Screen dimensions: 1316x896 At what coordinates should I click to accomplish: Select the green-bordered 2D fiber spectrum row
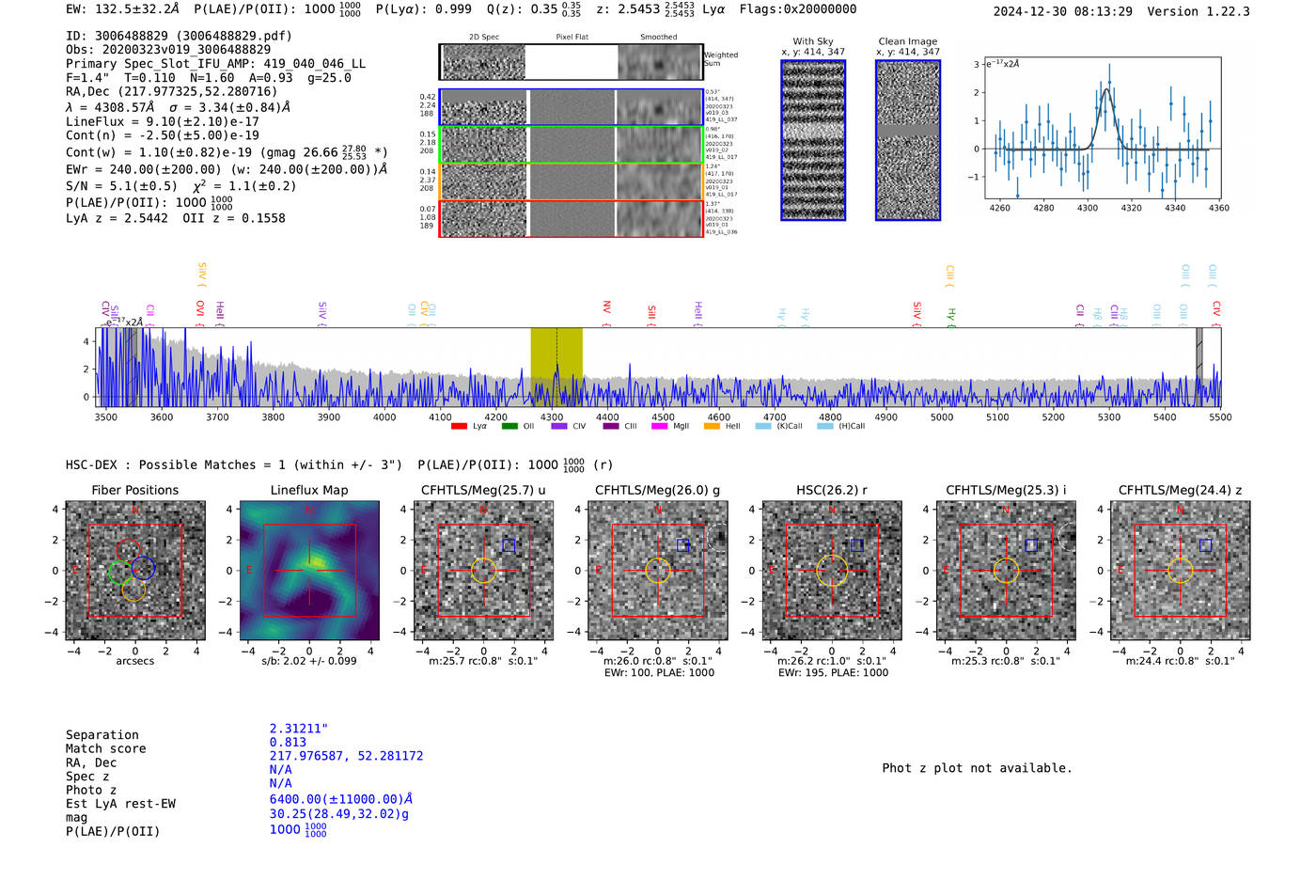pyautogui.click(x=571, y=144)
